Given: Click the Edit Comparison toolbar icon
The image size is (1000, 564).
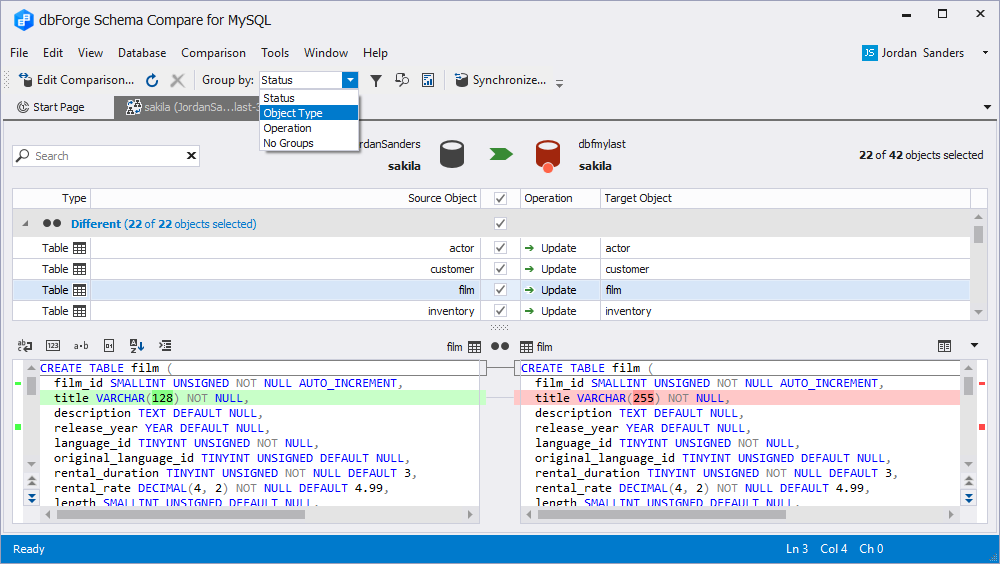Looking at the screenshot, I should pyautogui.click(x=26, y=80).
